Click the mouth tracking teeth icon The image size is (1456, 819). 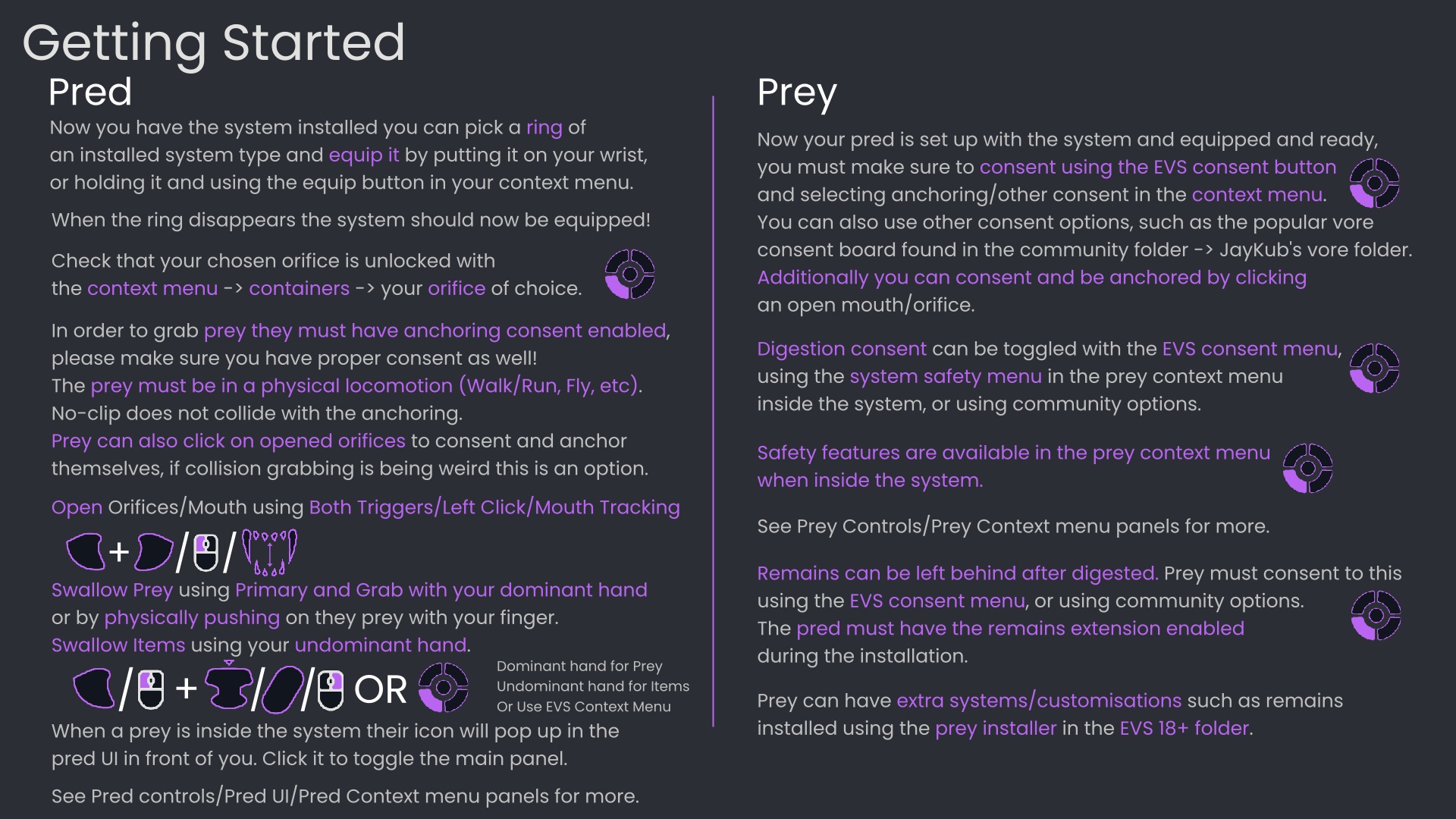(x=269, y=551)
